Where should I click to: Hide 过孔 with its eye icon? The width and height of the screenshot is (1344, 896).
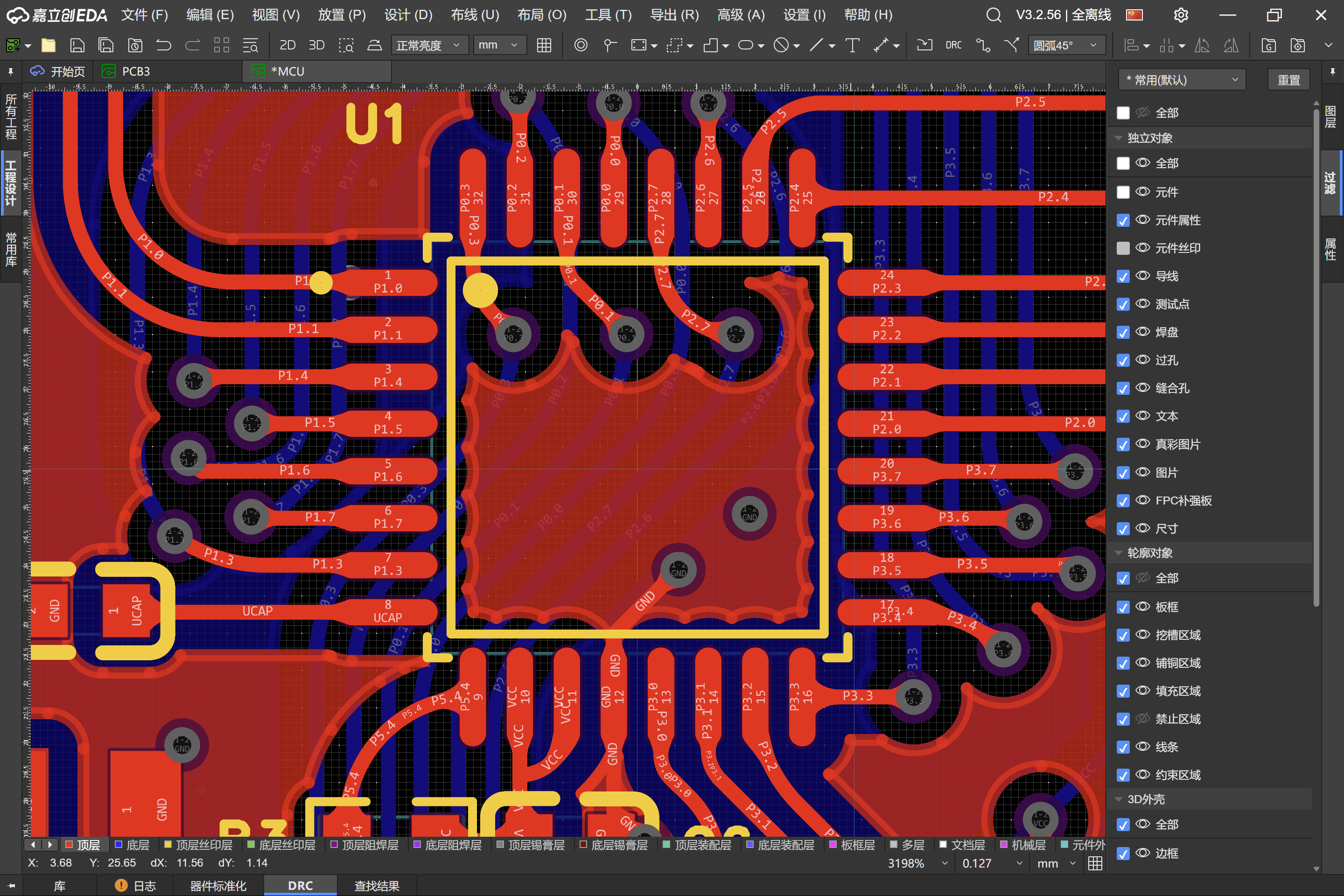(1142, 360)
